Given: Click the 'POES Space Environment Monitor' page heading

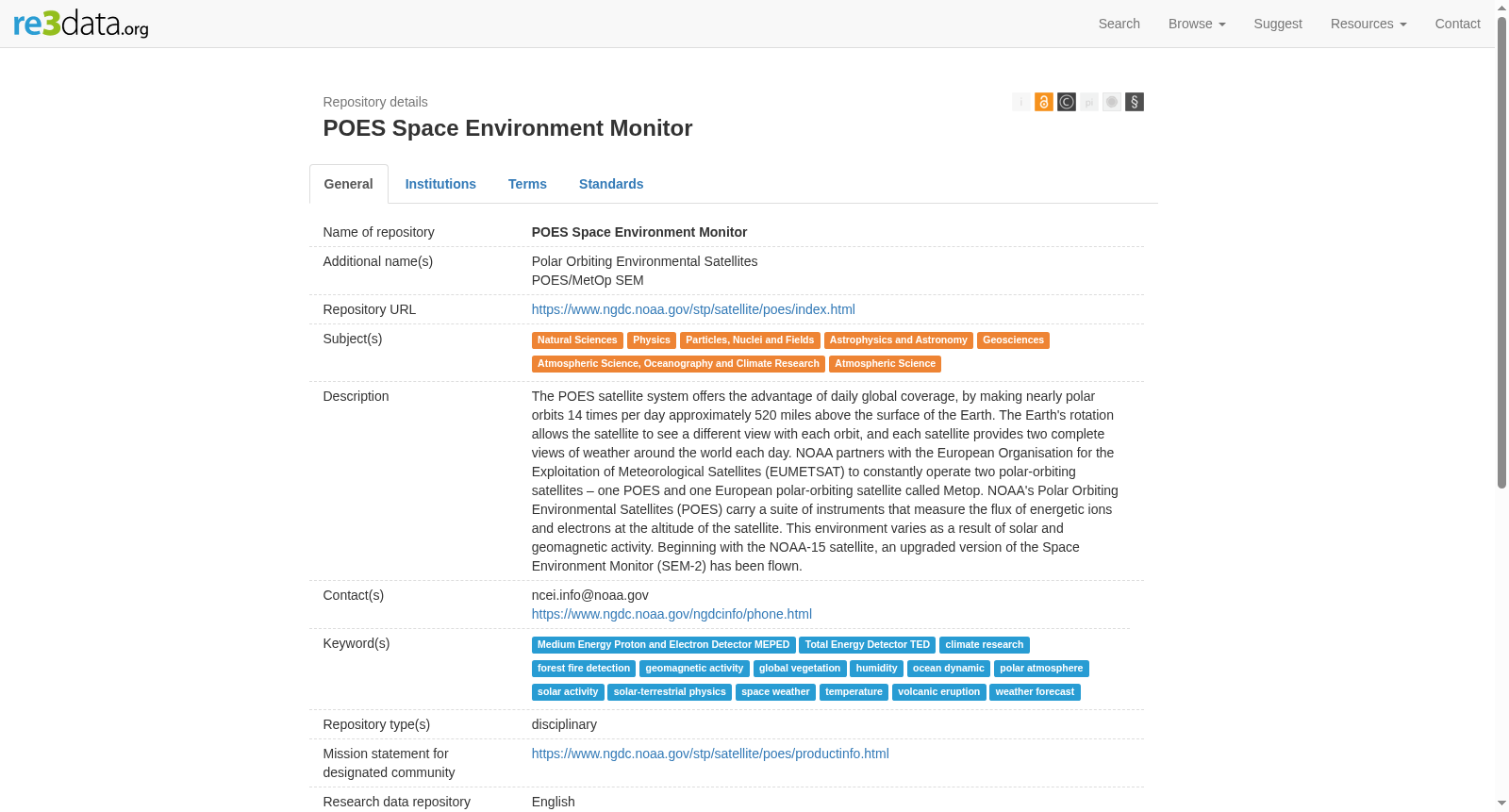Looking at the screenshot, I should tap(507, 128).
